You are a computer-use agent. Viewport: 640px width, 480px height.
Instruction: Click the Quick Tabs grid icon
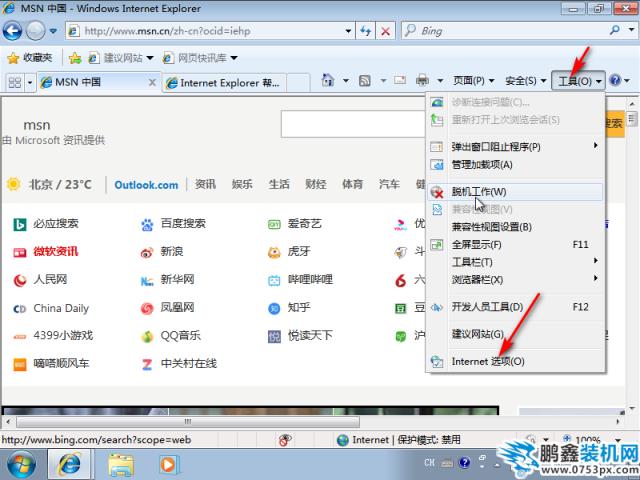[15, 83]
